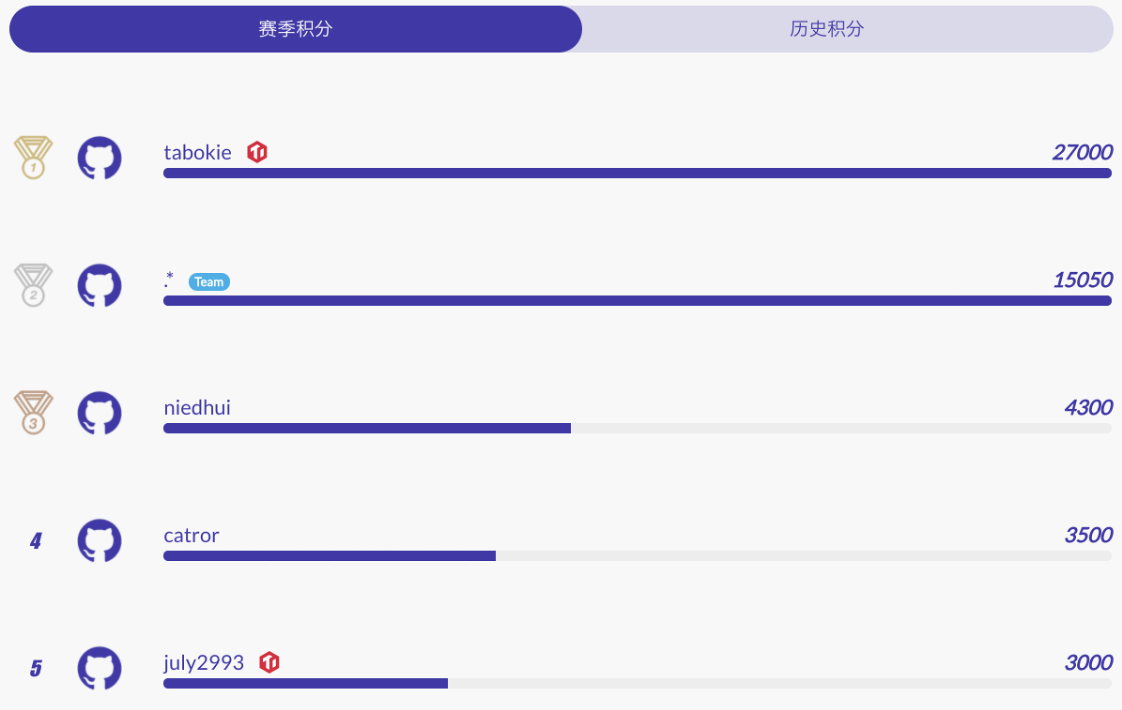The image size is (1122, 710).
Task: Click the GitHub avatar beside catror
Action: [99, 541]
